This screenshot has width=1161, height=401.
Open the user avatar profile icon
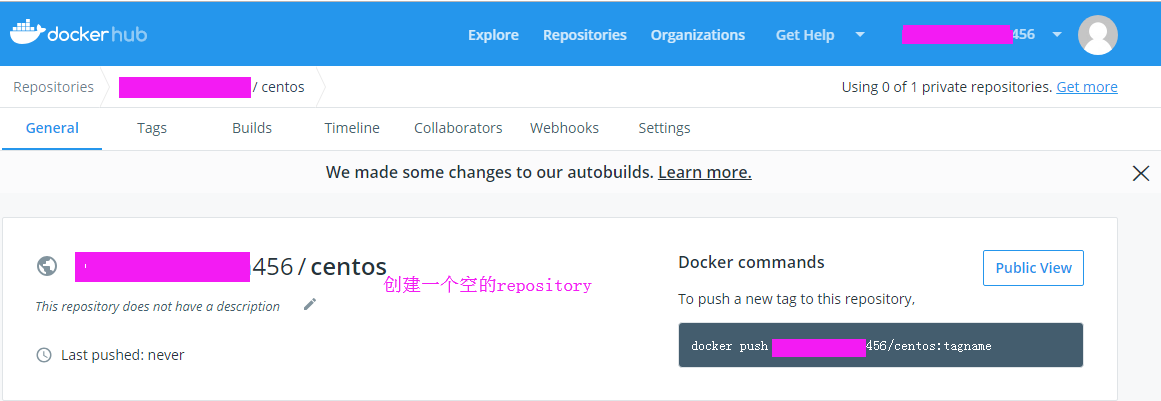[1097, 35]
